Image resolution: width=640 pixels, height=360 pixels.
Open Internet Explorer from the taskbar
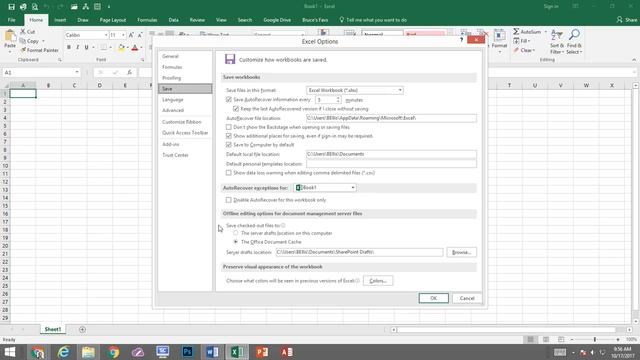click(x=64, y=352)
